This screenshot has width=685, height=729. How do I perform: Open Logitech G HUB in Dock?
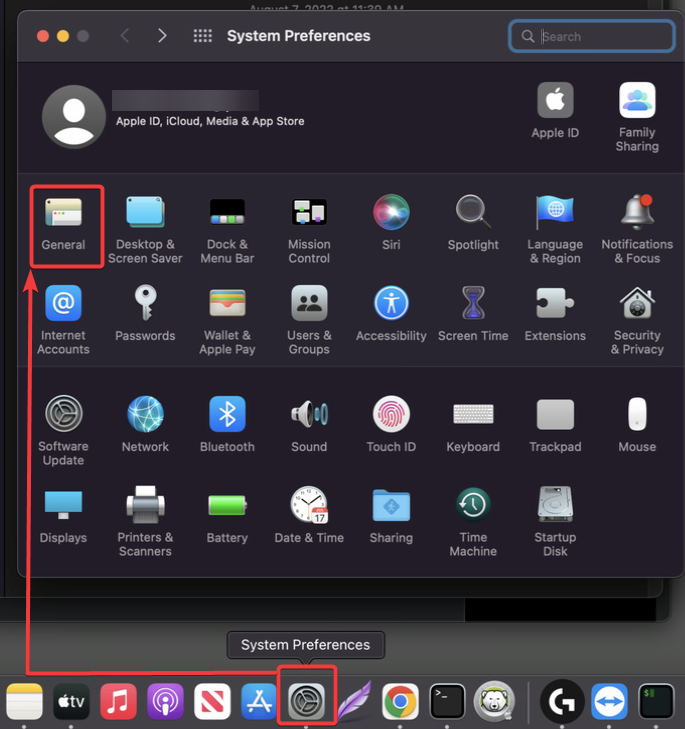click(x=562, y=701)
